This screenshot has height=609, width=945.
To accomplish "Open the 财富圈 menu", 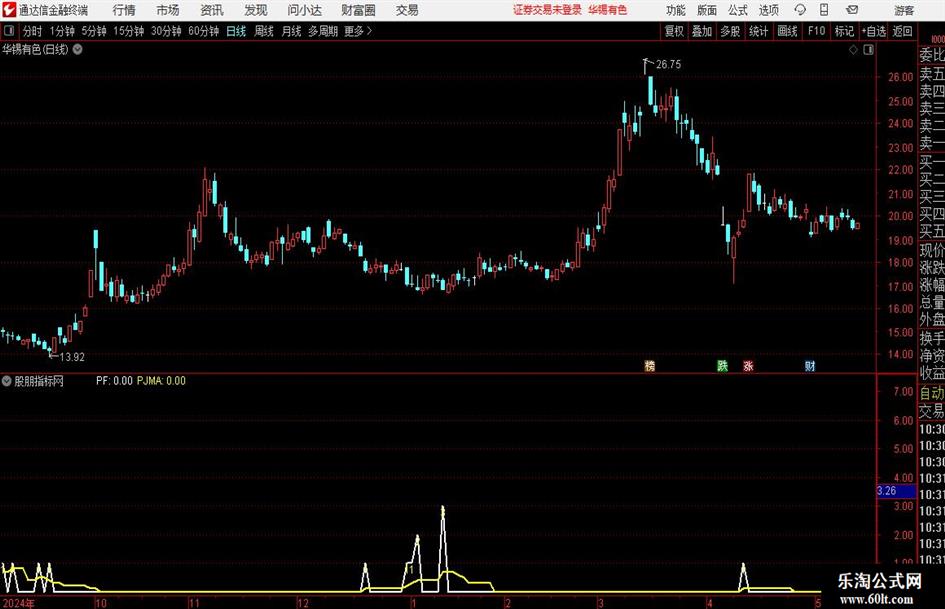I will tap(358, 10).
